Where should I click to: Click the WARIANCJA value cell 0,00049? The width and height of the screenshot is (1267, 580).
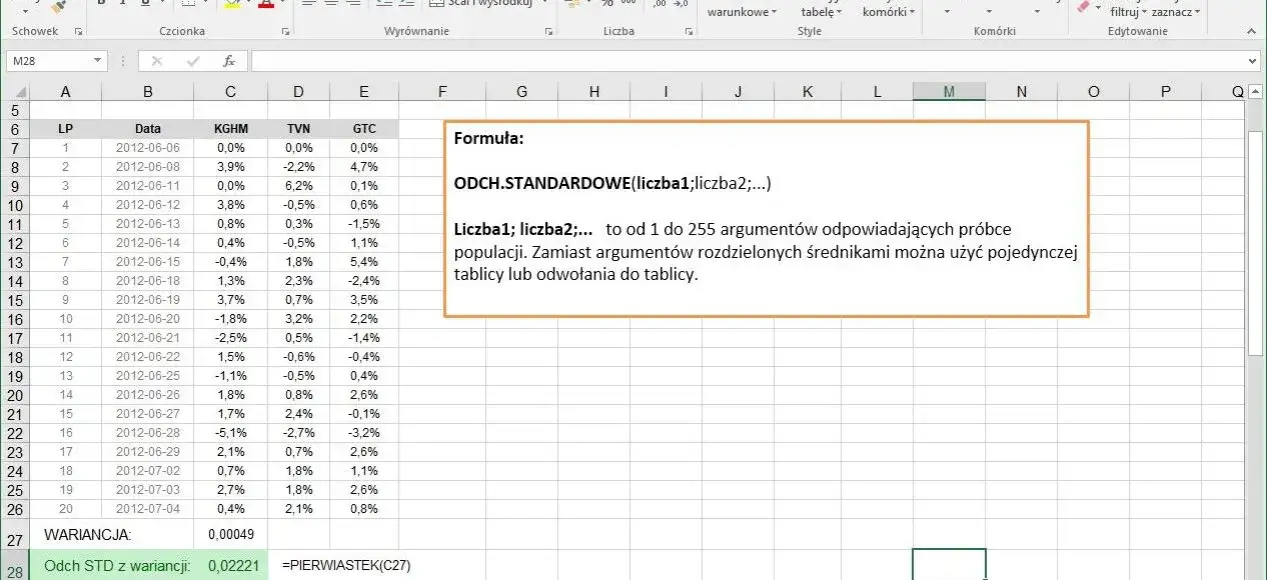pyautogui.click(x=230, y=536)
